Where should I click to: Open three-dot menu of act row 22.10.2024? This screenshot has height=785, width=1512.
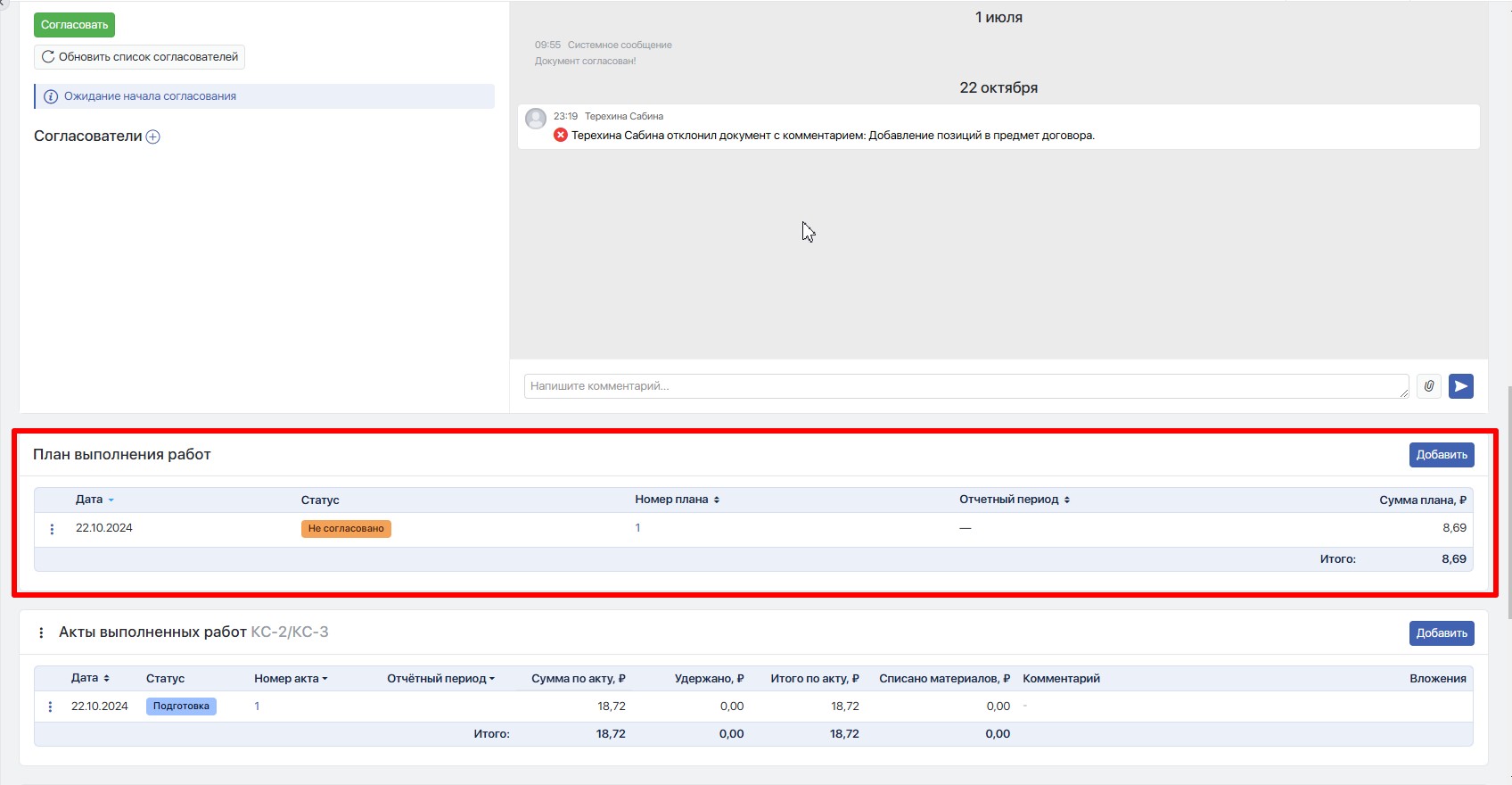click(x=50, y=706)
